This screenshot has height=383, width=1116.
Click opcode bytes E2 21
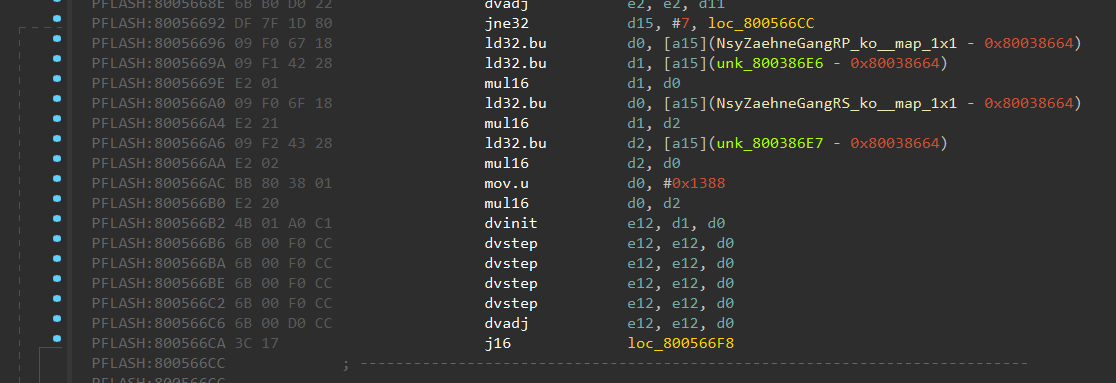[256, 123]
